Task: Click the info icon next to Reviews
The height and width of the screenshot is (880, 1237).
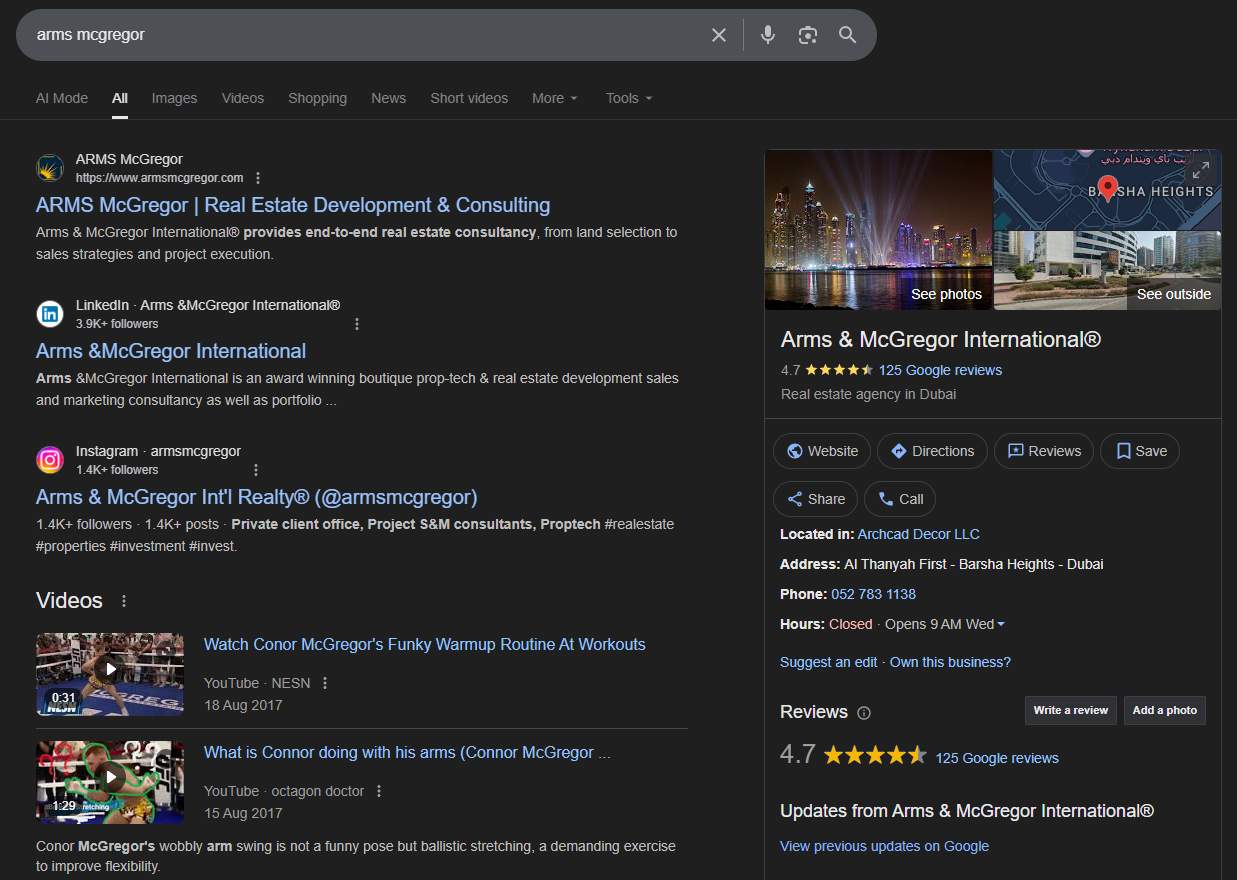Action: pos(864,713)
